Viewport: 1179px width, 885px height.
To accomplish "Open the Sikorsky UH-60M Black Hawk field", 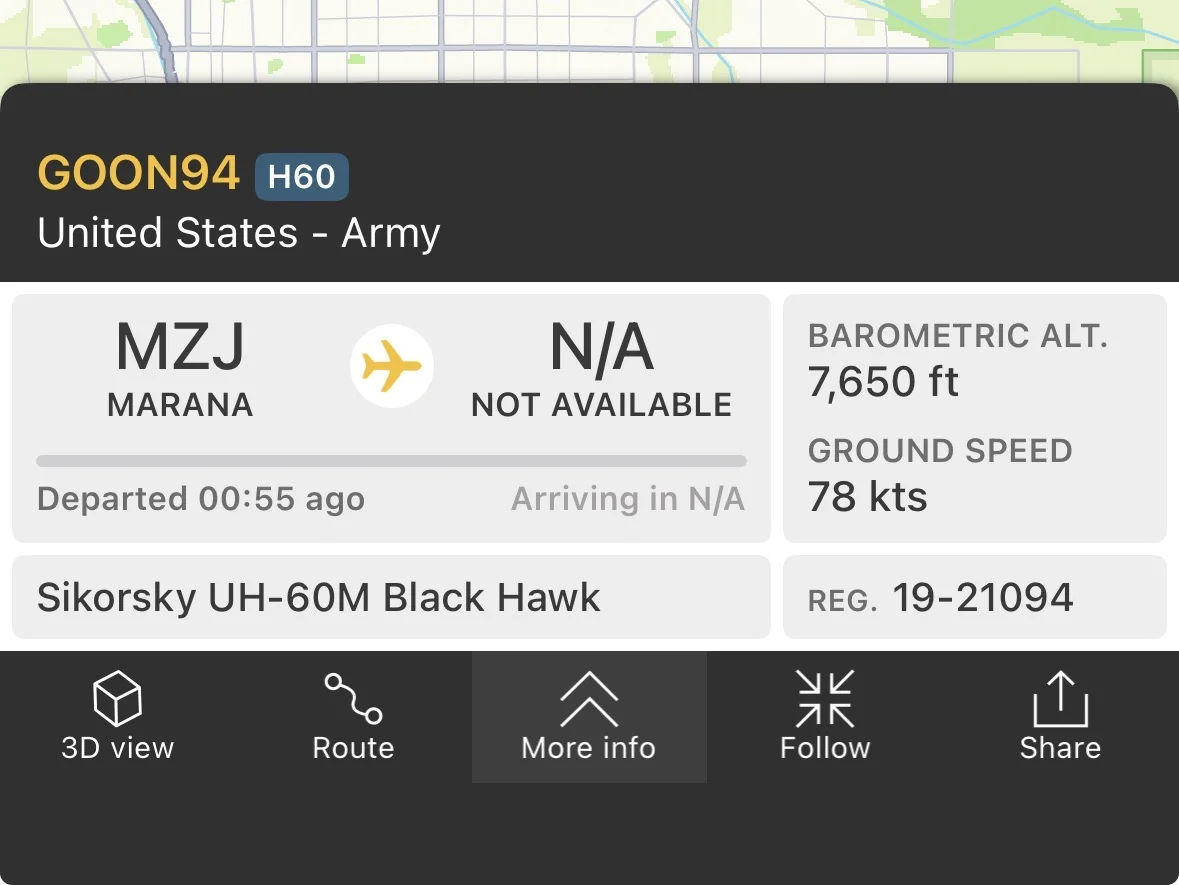I will point(319,598).
